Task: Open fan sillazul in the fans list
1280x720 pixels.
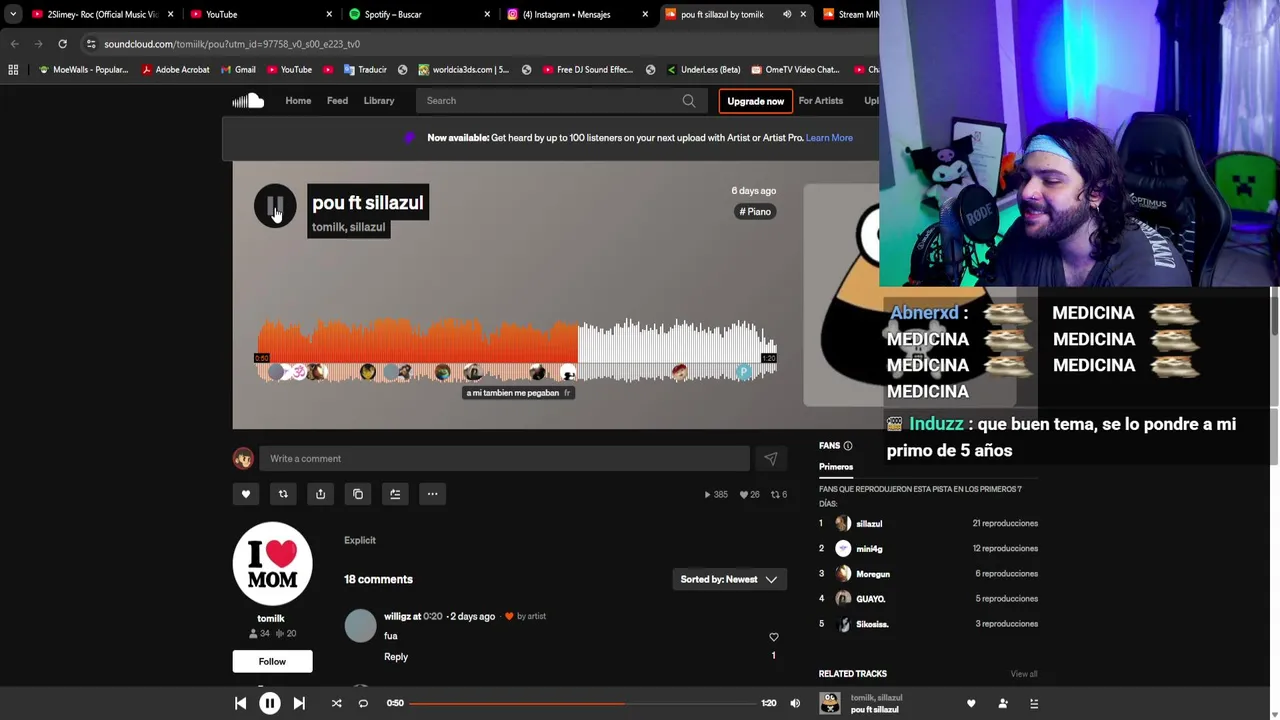Action: click(869, 524)
